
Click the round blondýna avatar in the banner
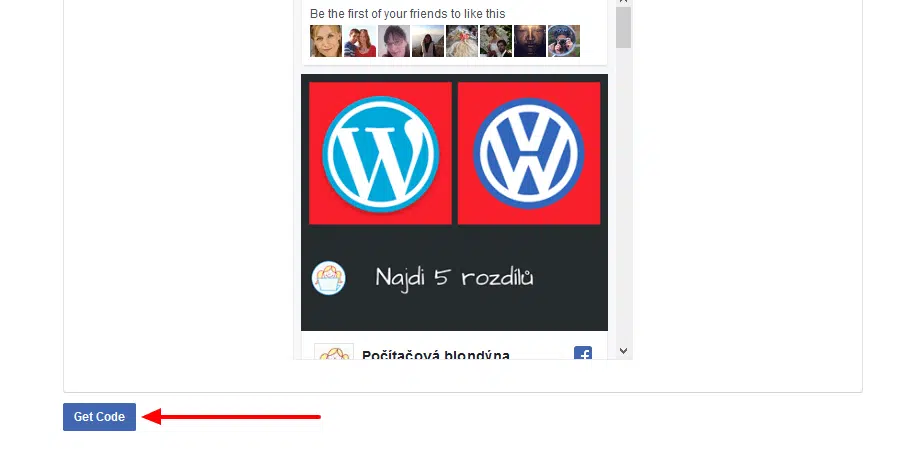(x=329, y=278)
